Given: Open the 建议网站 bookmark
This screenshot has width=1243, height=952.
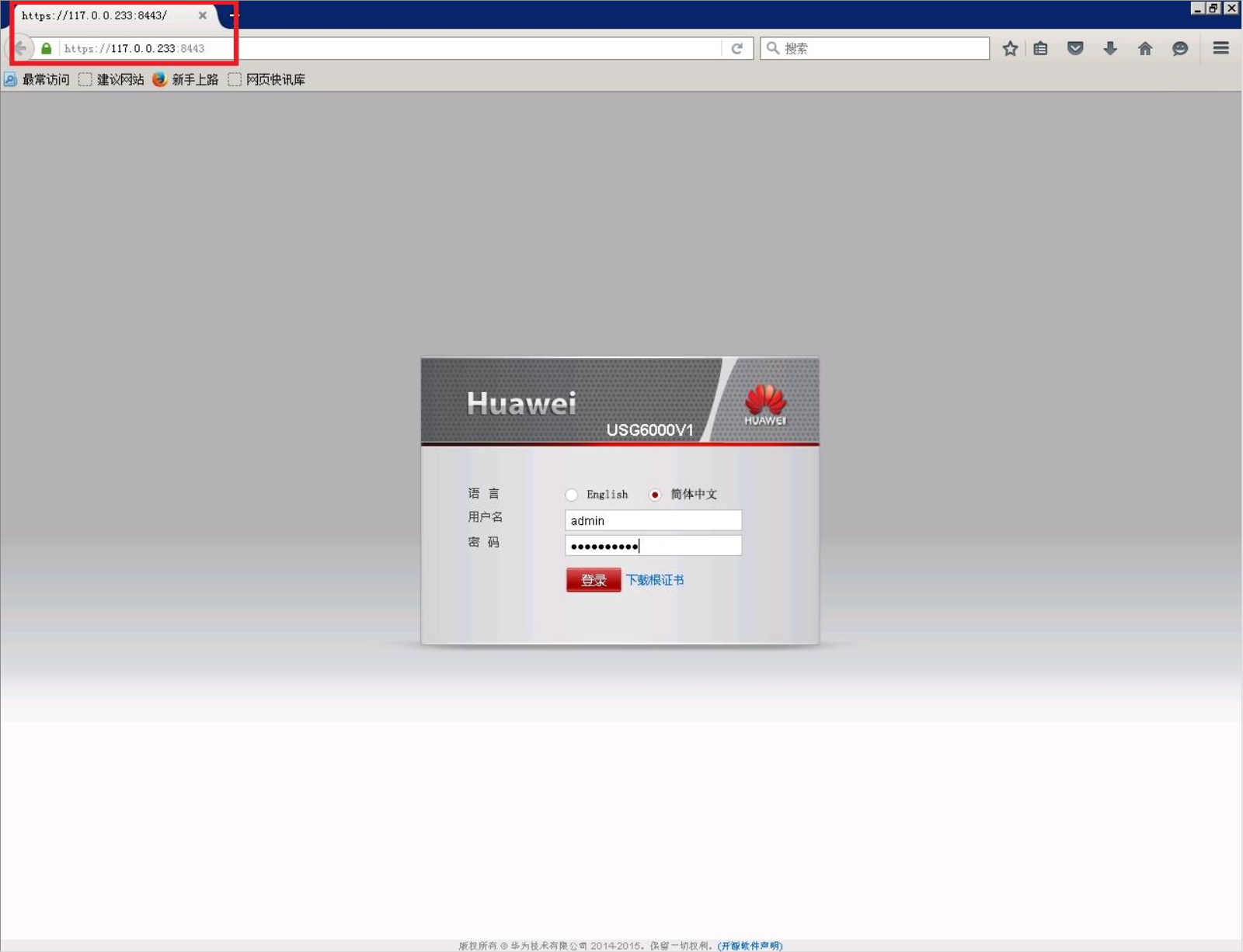Looking at the screenshot, I should coord(111,79).
